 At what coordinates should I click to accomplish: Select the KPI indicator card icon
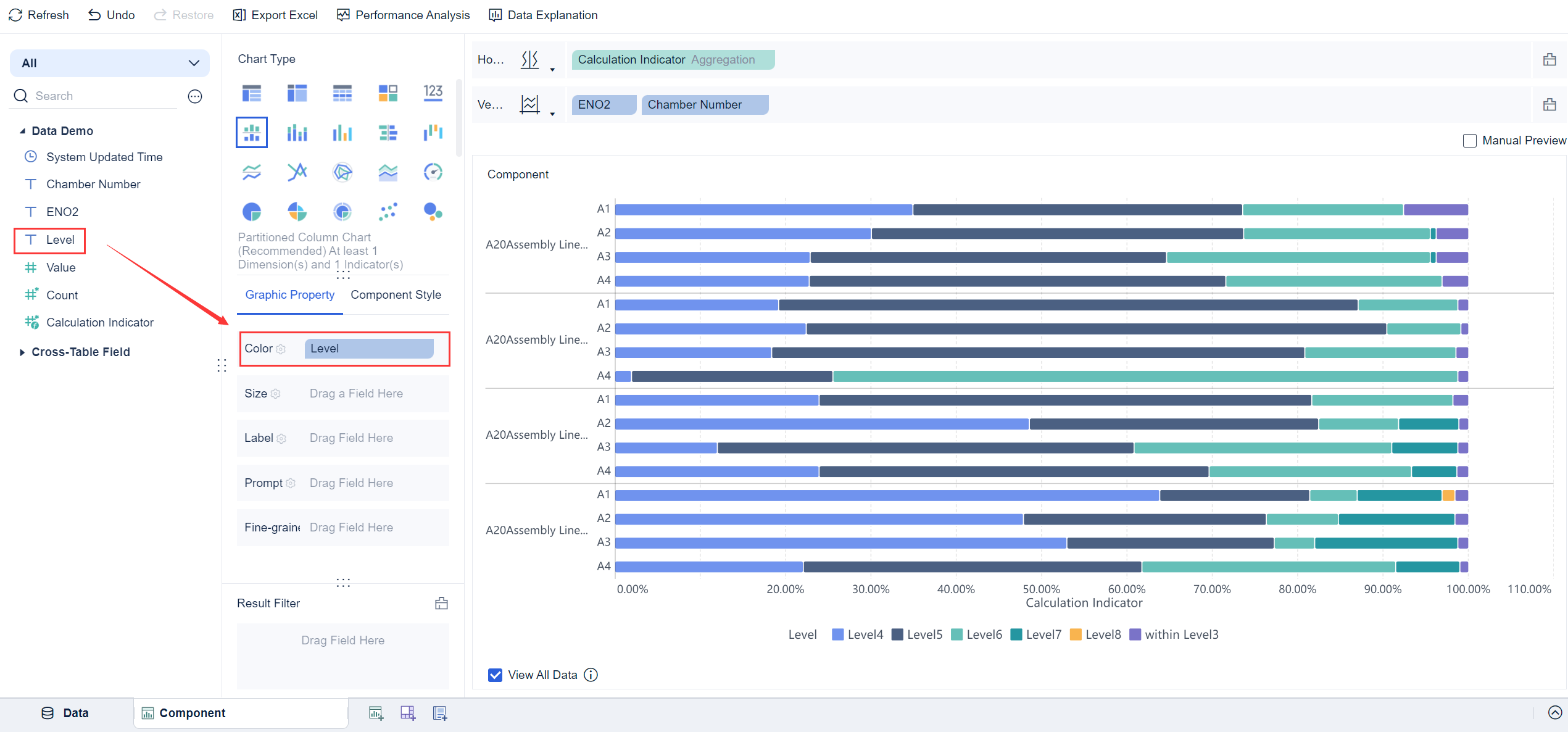point(433,93)
